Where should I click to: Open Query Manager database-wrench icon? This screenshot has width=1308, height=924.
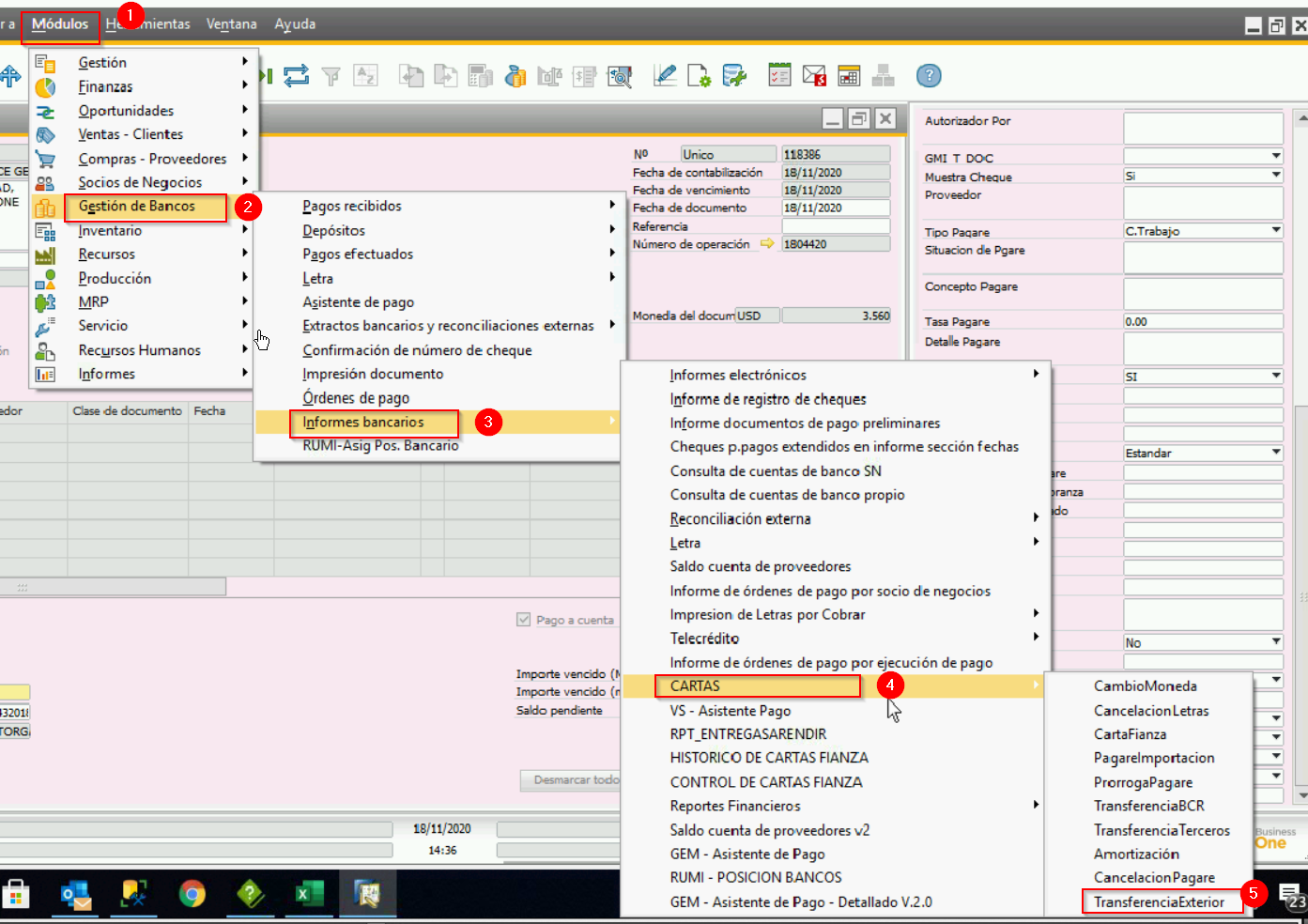734,76
